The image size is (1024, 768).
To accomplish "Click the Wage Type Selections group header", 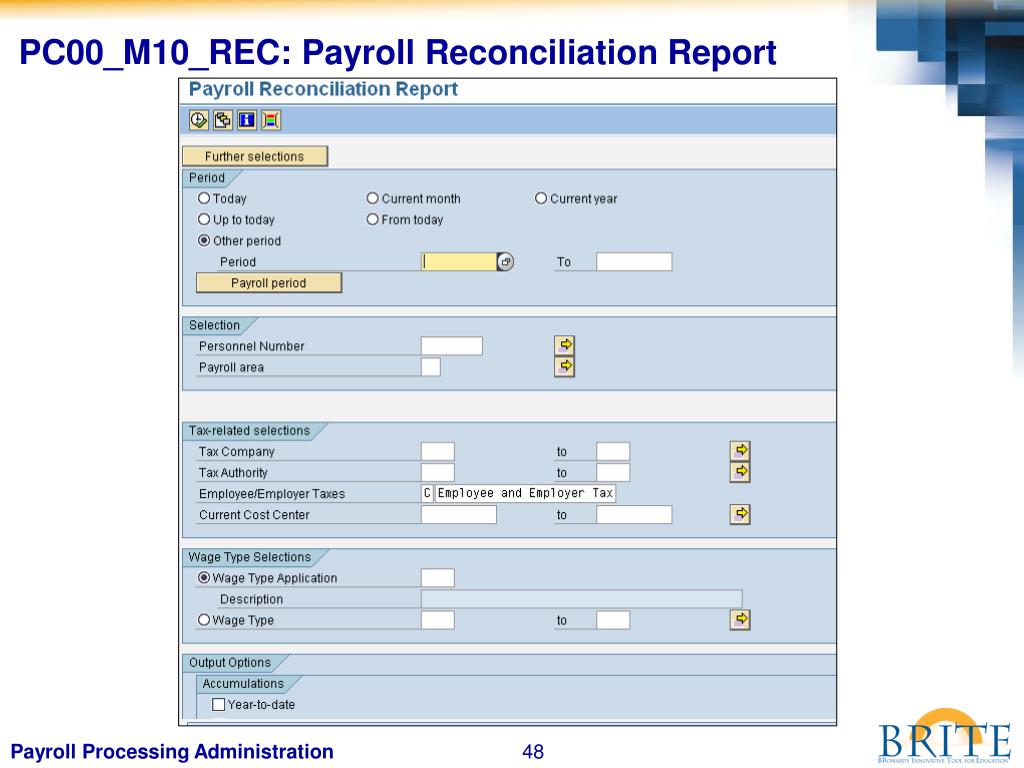I will click(x=249, y=557).
